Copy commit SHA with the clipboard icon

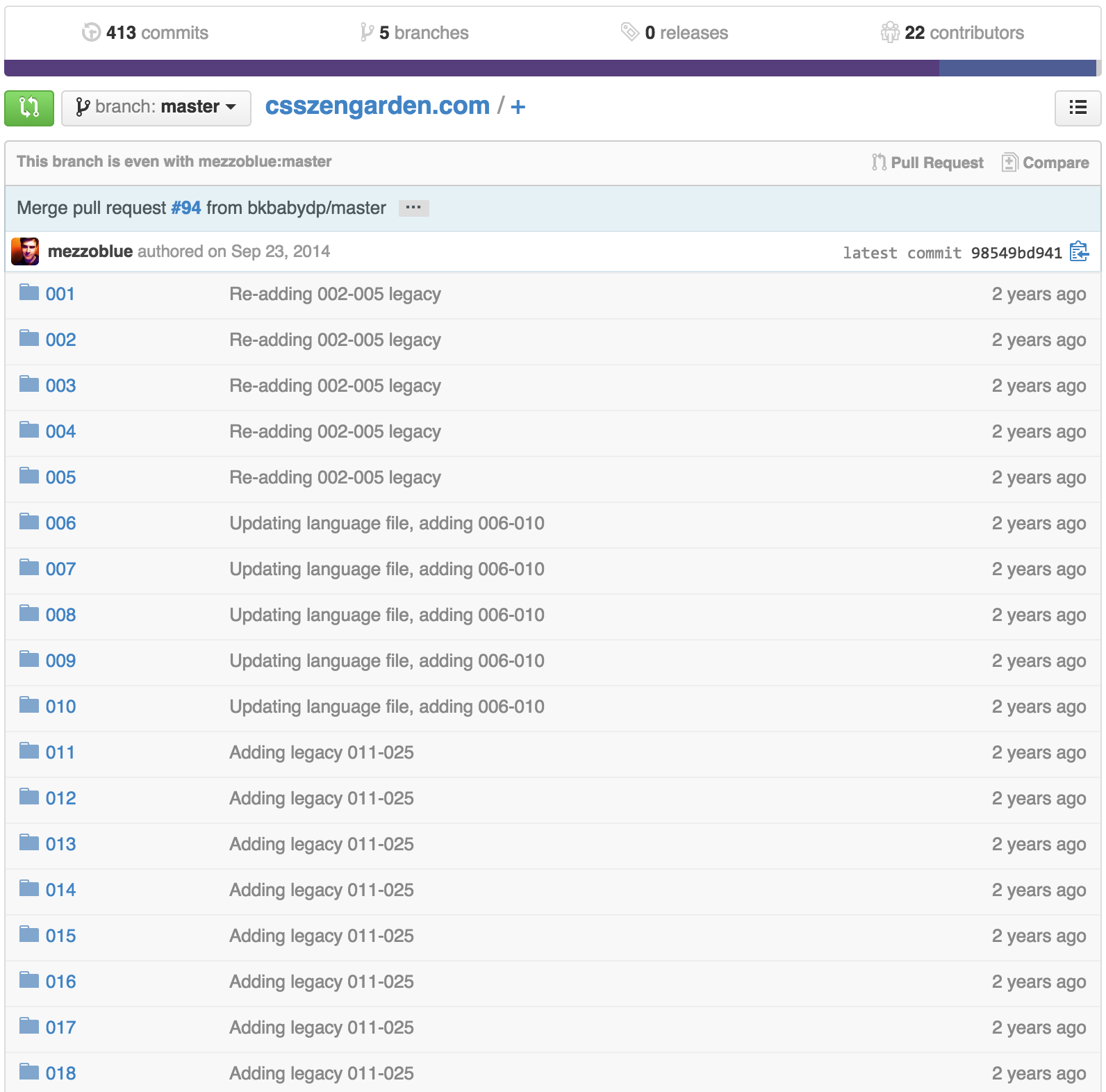coord(1079,251)
